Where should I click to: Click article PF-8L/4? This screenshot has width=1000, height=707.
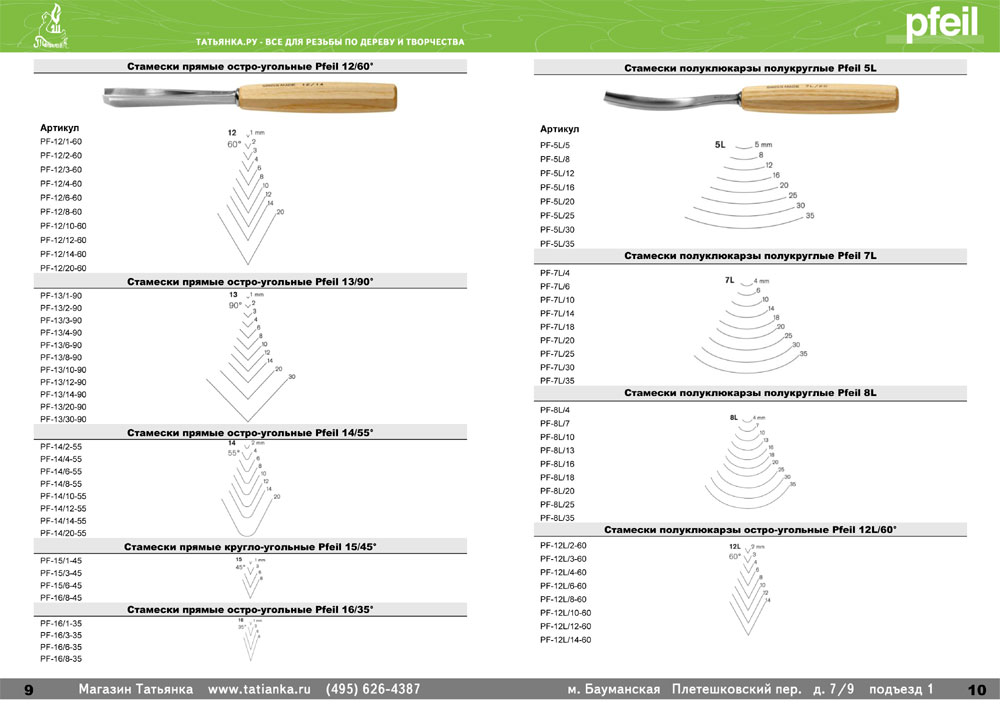coord(555,411)
